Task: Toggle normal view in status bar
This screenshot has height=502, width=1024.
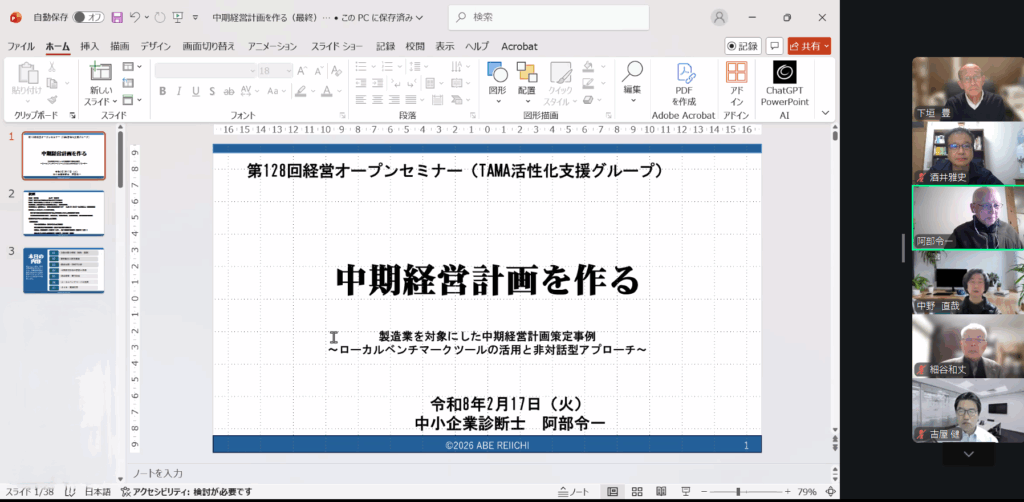Action: pyautogui.click(x=612, y=492)
